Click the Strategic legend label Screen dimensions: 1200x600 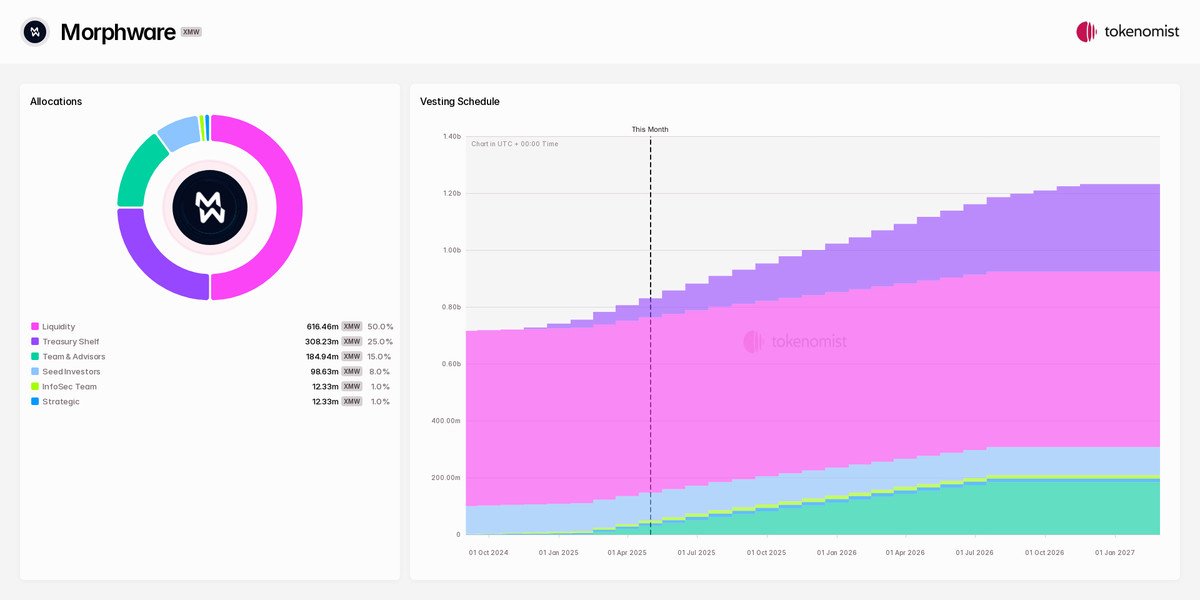(61, 402)
